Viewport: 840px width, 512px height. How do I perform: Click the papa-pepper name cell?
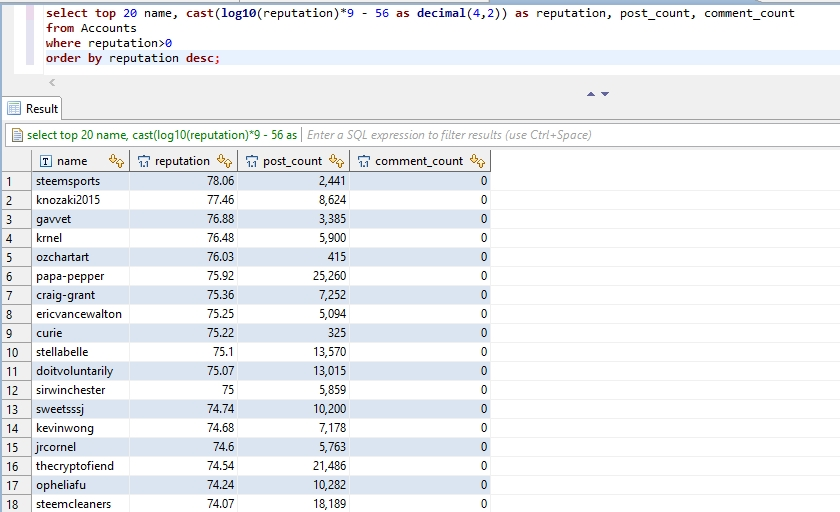[x=70, y=276]
